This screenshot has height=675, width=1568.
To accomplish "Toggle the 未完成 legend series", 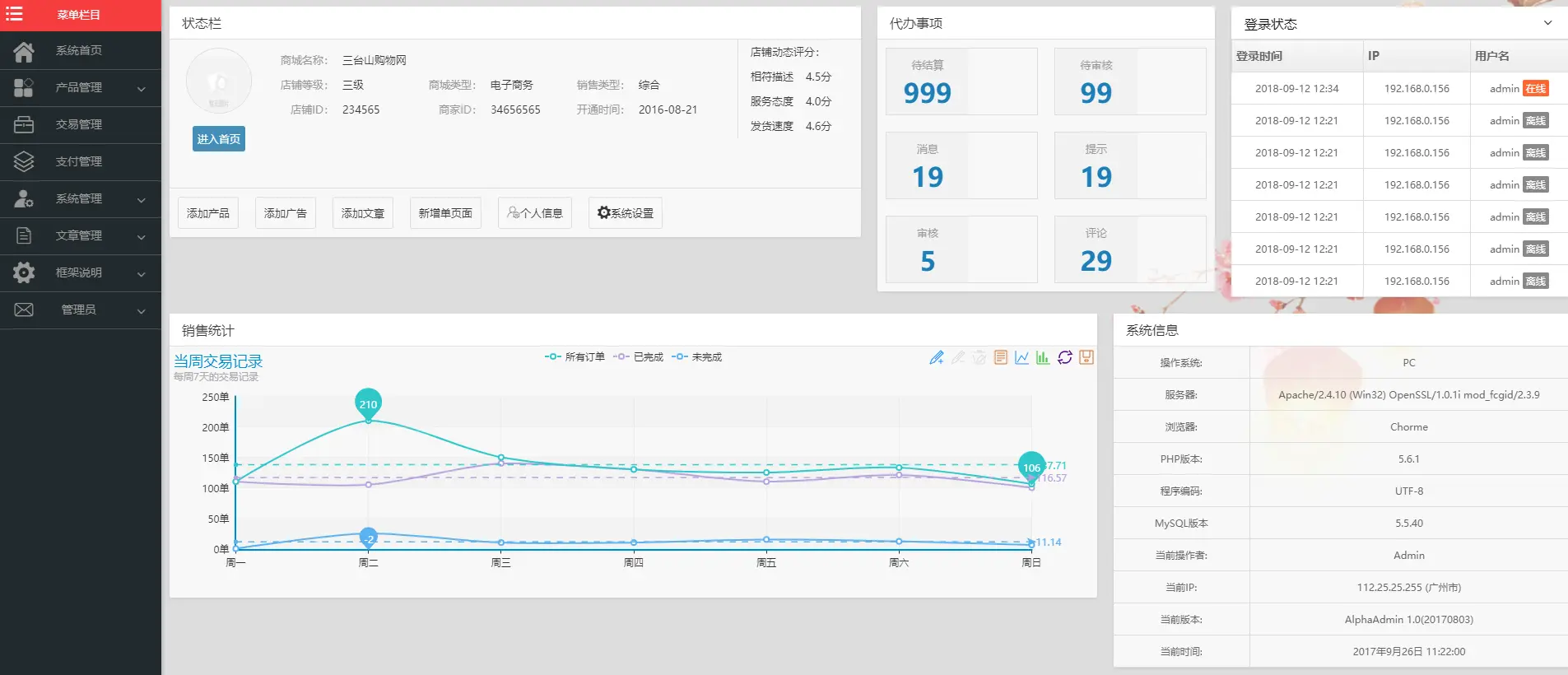I will (696, 357).
